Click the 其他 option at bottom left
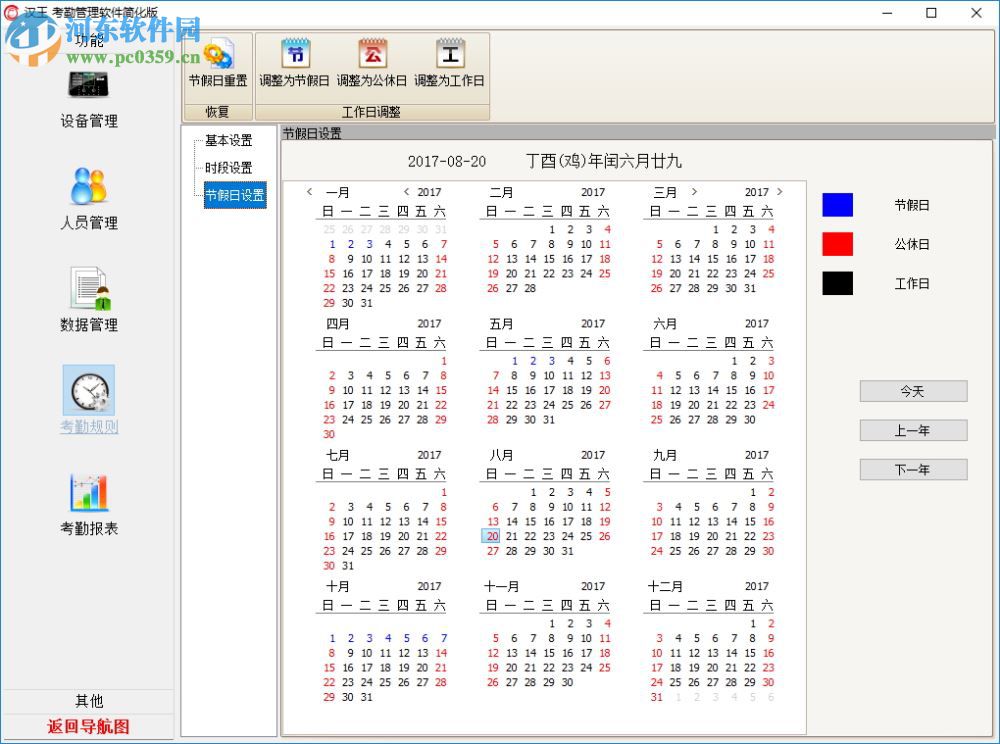This screenshot has height=744, width=1000. click(88, 701)
